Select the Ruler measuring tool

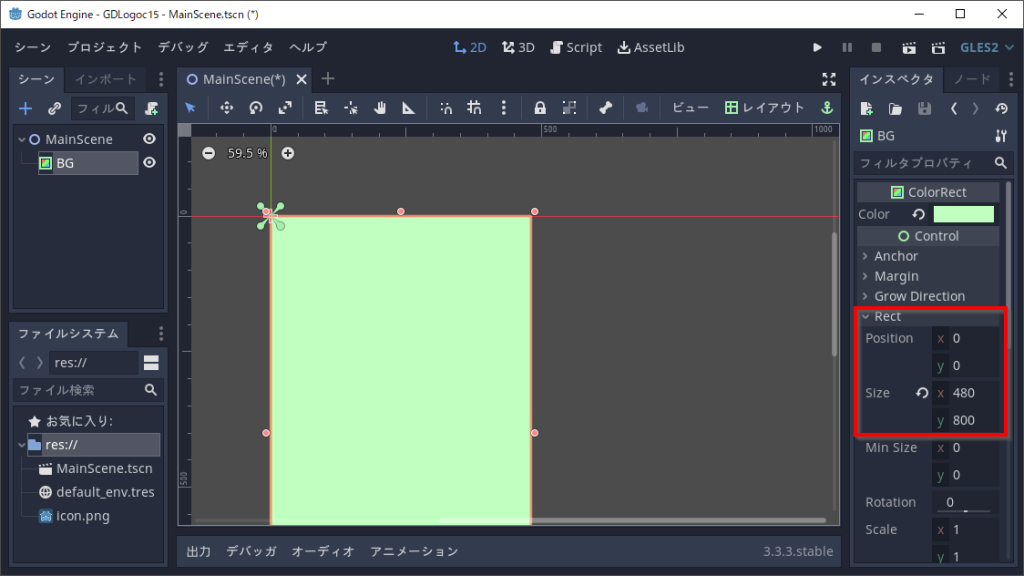(x=409, y=108)
